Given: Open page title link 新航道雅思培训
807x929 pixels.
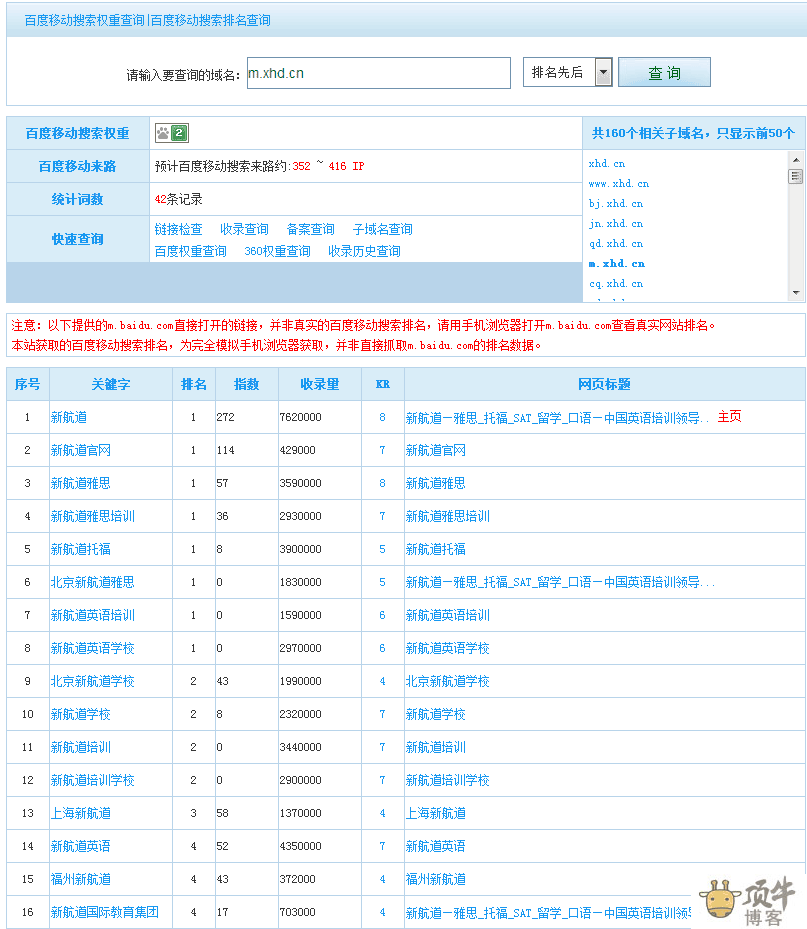Looking at the screenshot, I should pos(447,517).
